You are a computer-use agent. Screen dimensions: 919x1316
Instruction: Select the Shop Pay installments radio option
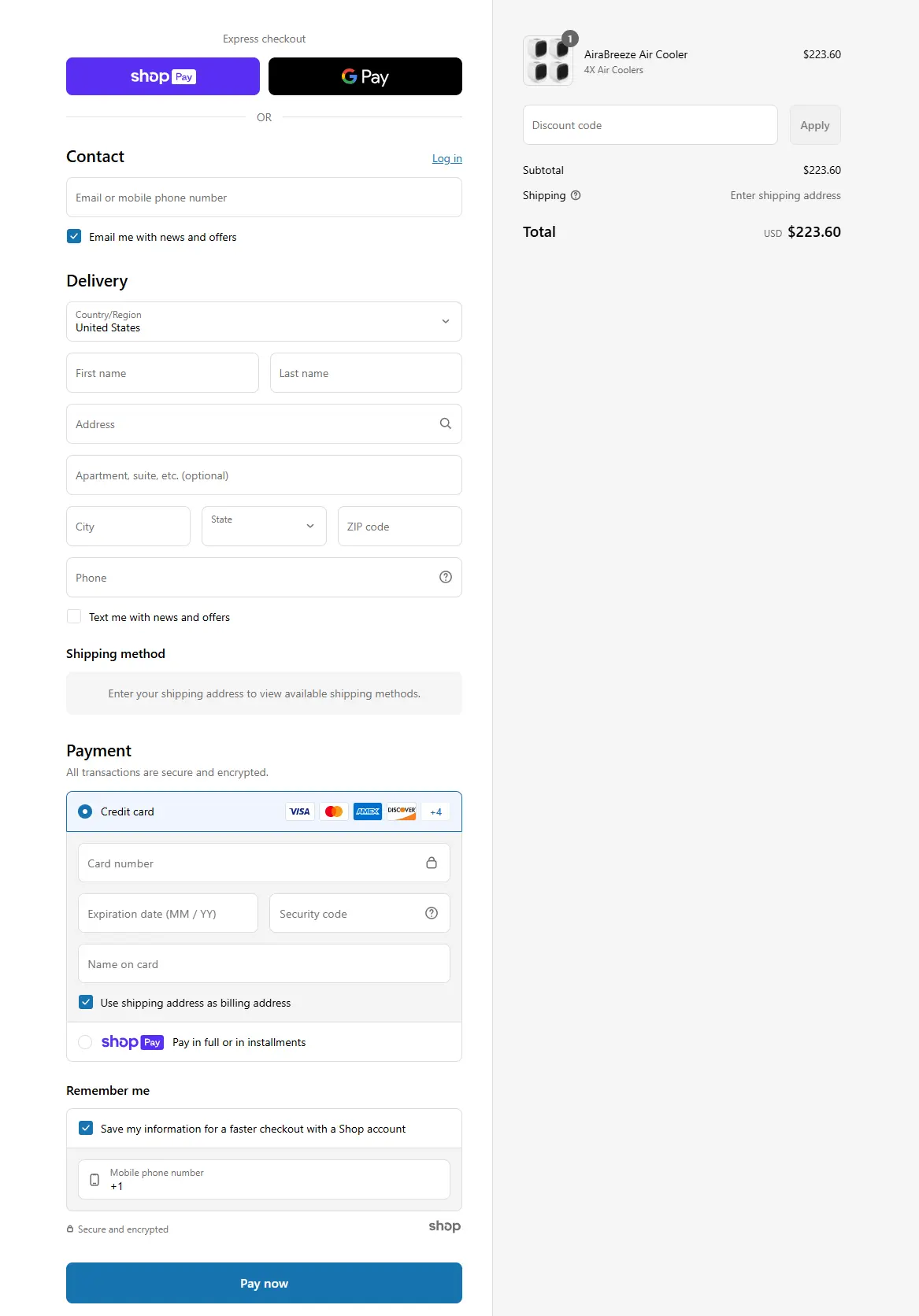[x=85, y=1042]
